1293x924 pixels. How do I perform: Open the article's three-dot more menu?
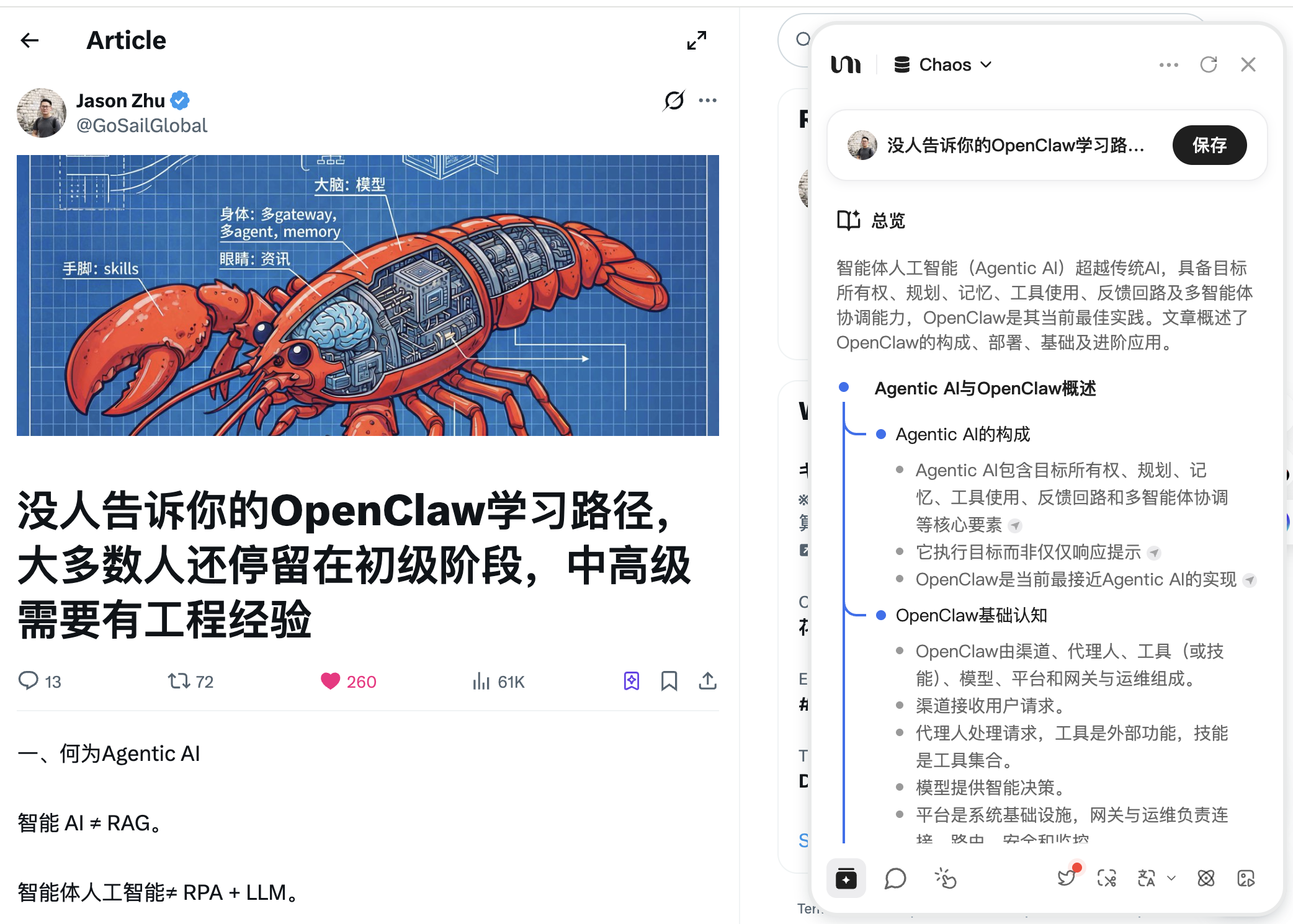tap(708, 100)
